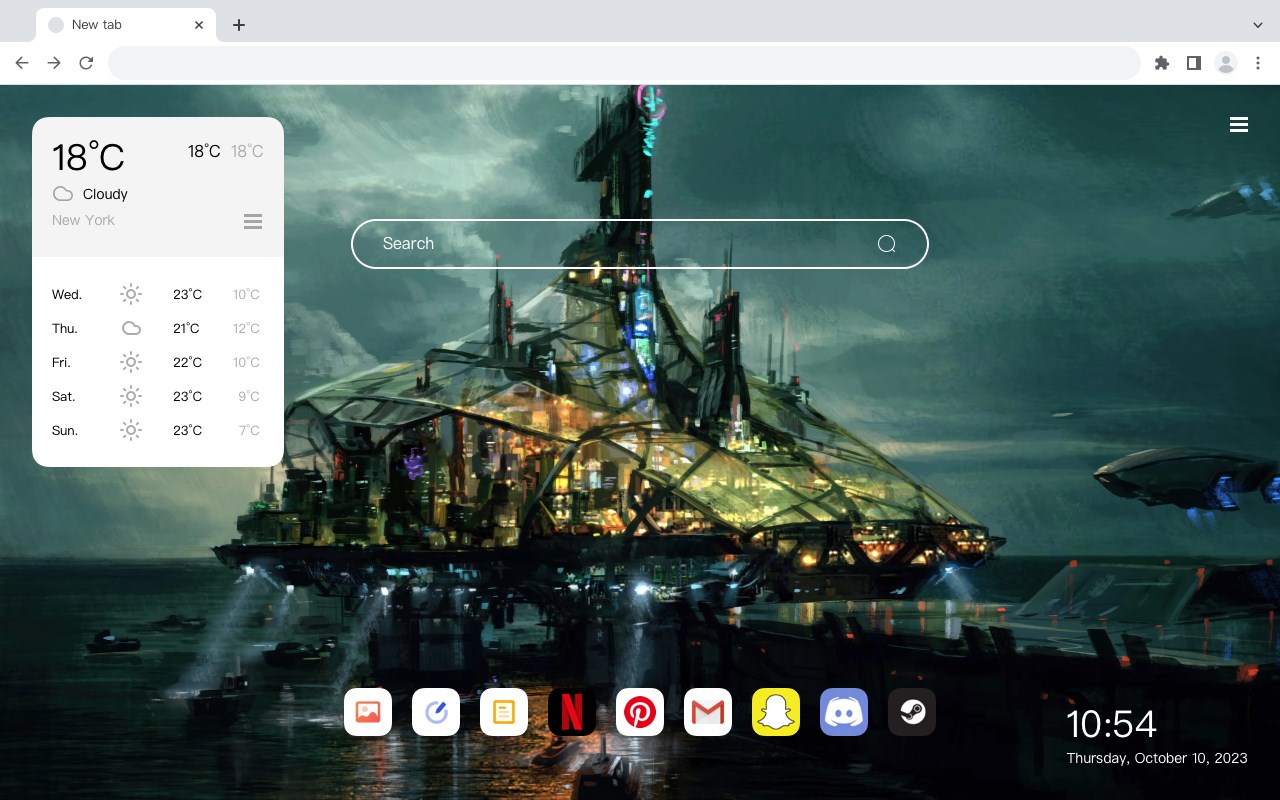Screen dimensions: 1280x800
Task: Open the Chrome profile avatar
Action: [x=1226, y=63]
